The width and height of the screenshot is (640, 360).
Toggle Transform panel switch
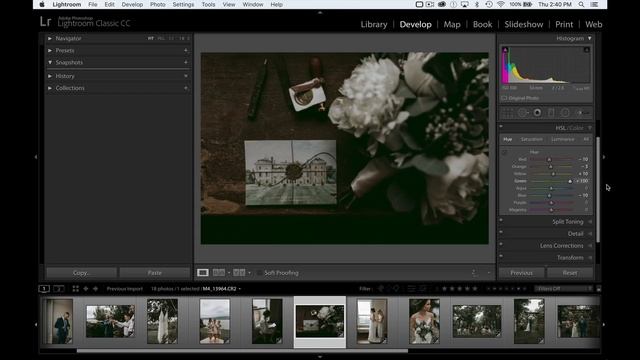click(x=501, y=256)
